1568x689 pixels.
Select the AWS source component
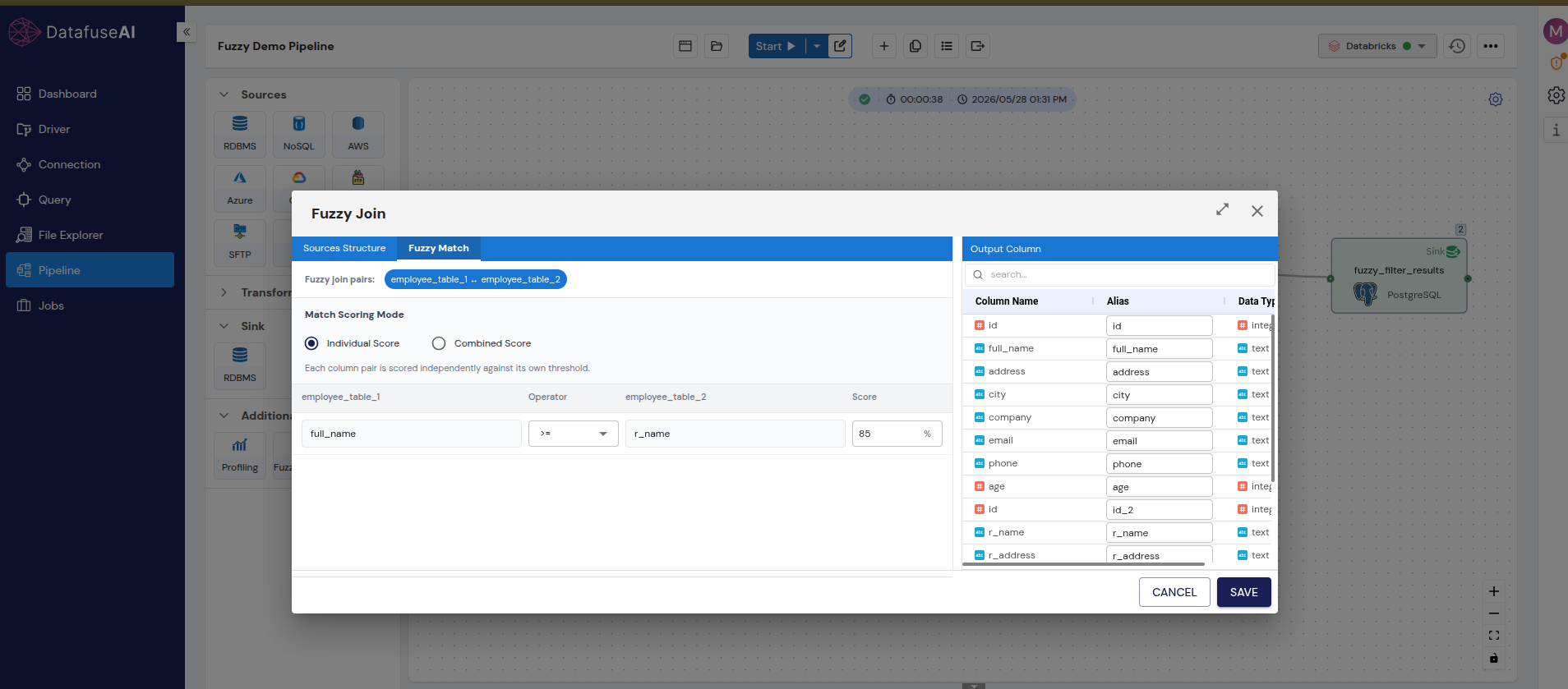point(358,134)
